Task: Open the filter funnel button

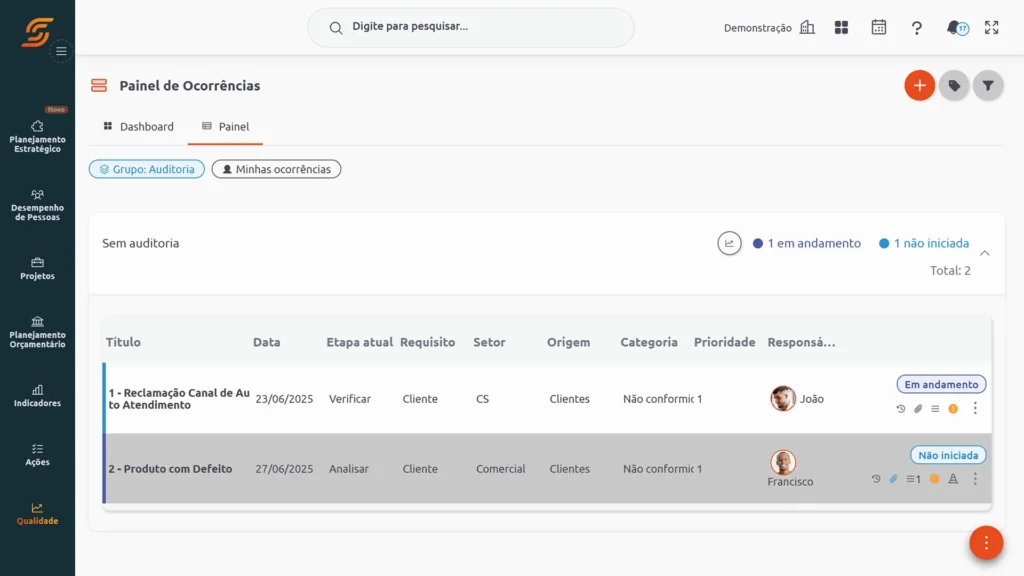Action: 988,86
